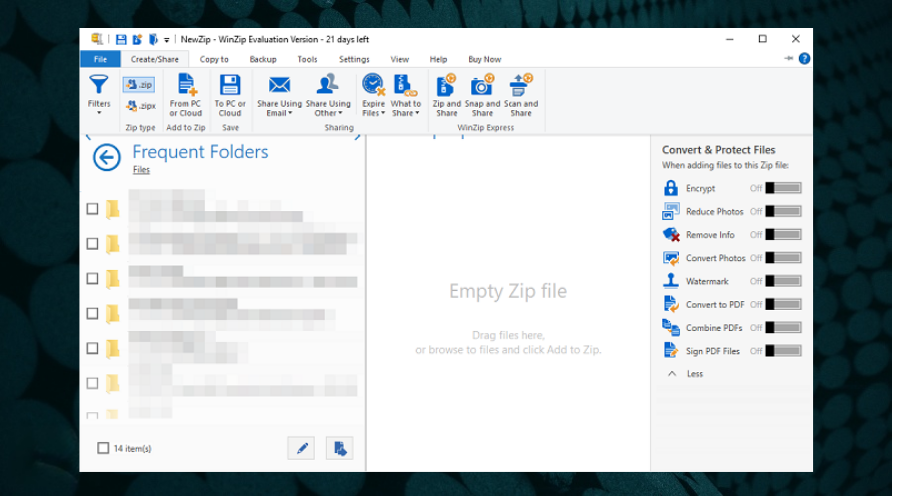This screenshot has height=500, width=900.
Task: Check the 14 item(s) select-all checkbox
Action: (103, 448)
